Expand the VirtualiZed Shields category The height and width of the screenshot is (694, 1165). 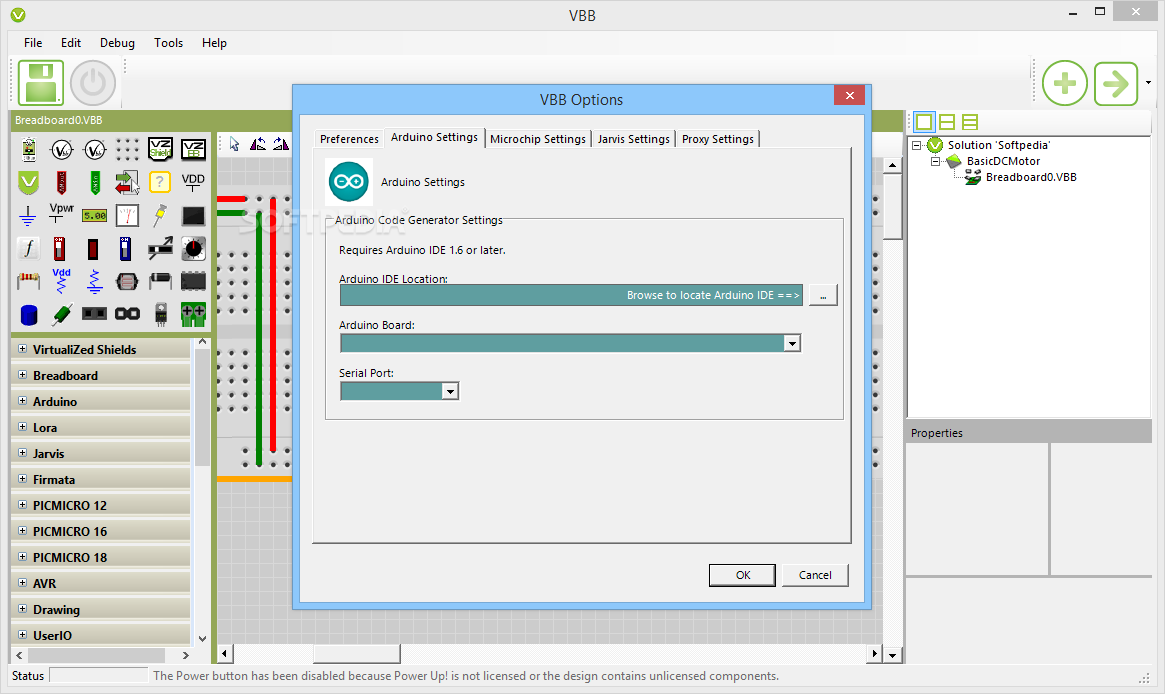(22, 348)
